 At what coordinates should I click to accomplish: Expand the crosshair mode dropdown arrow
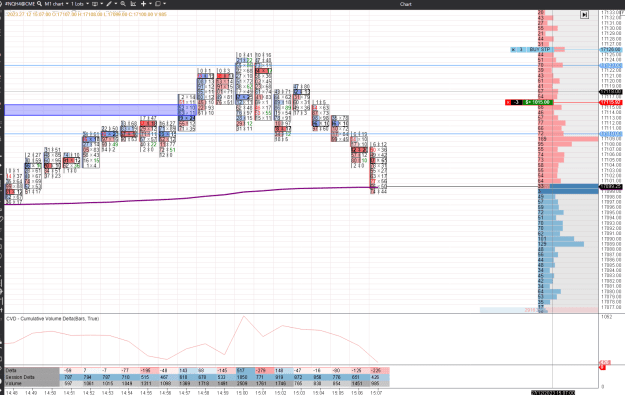[150, 4]
